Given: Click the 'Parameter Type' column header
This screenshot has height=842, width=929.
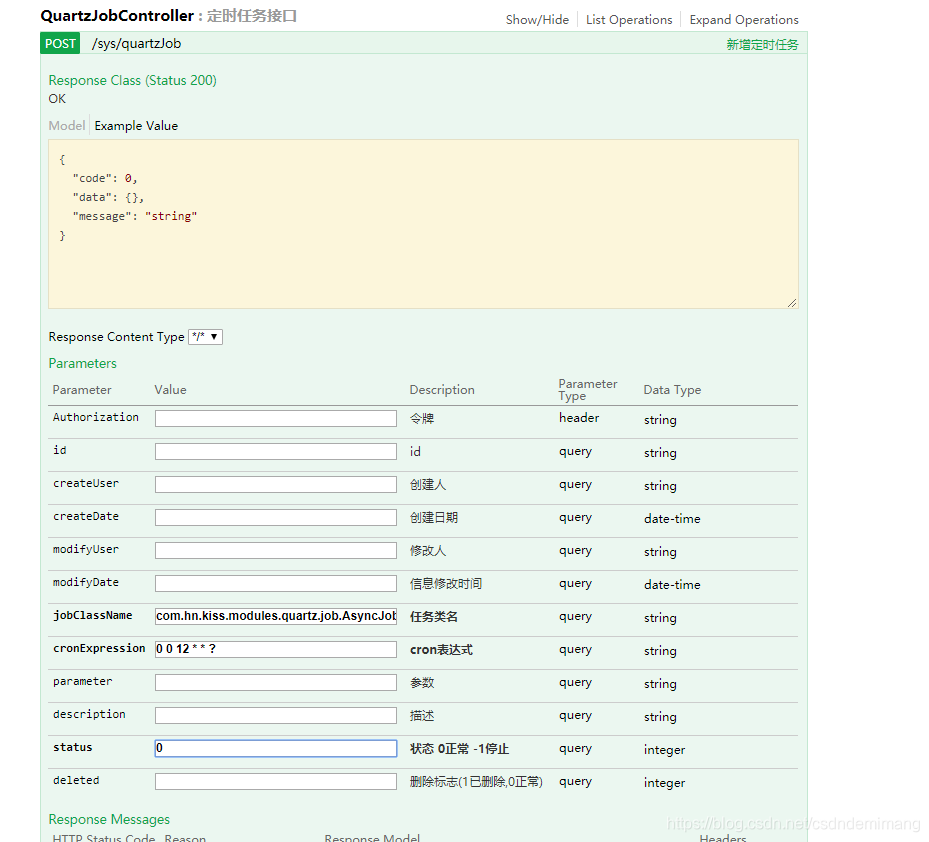Looking at the screenshot, I should (588, 390).
